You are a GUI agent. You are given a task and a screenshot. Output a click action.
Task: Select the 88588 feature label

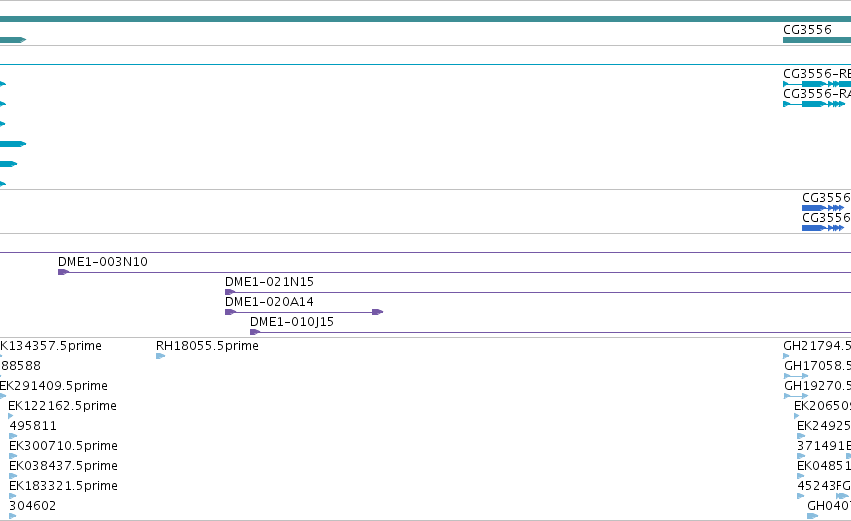pyautogui.click(x=20, y=366)
